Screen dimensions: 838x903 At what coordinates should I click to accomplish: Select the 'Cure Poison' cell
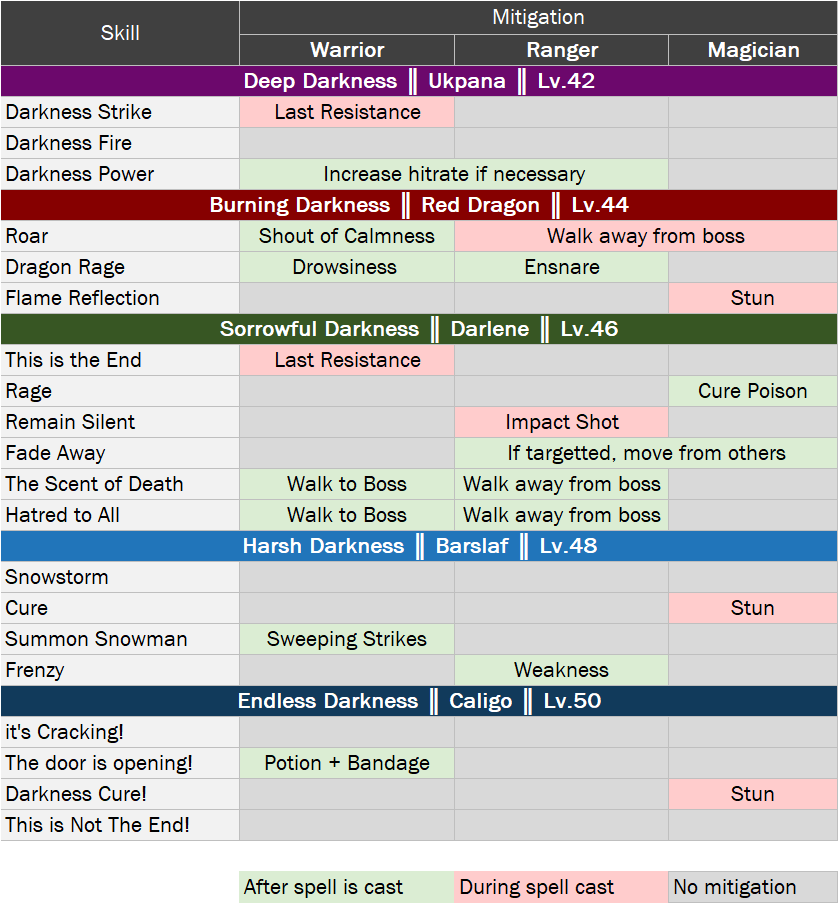(753, 391)
